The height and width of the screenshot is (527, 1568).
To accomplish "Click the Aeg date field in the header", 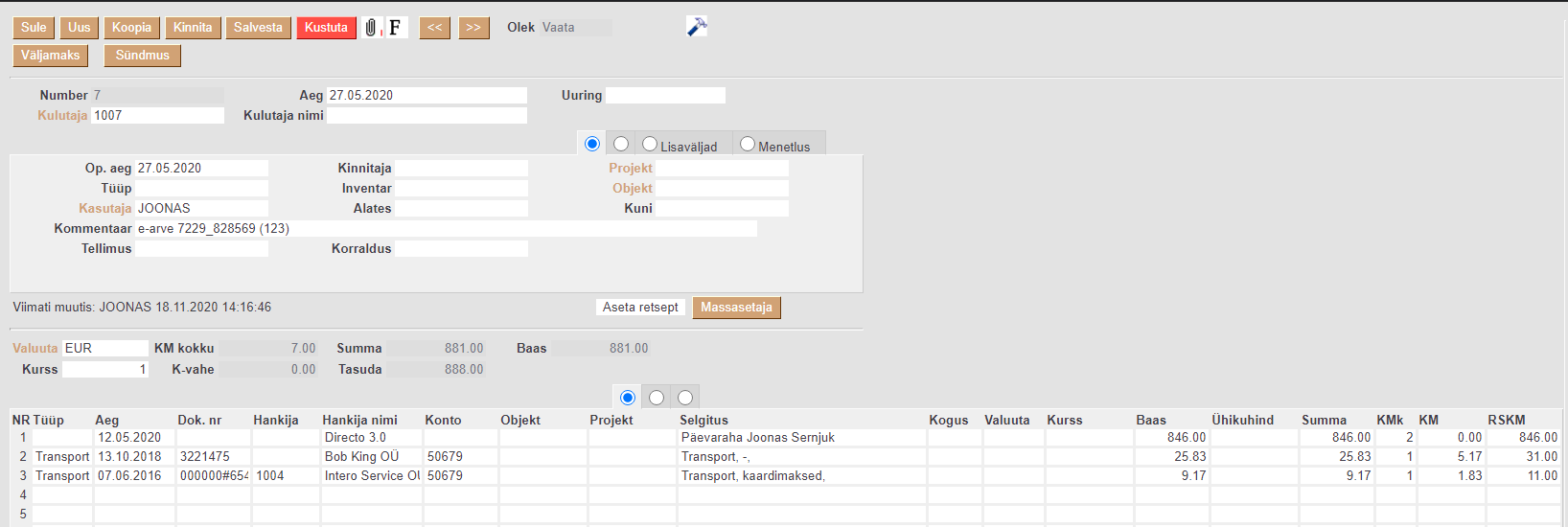I will [427, 95].
